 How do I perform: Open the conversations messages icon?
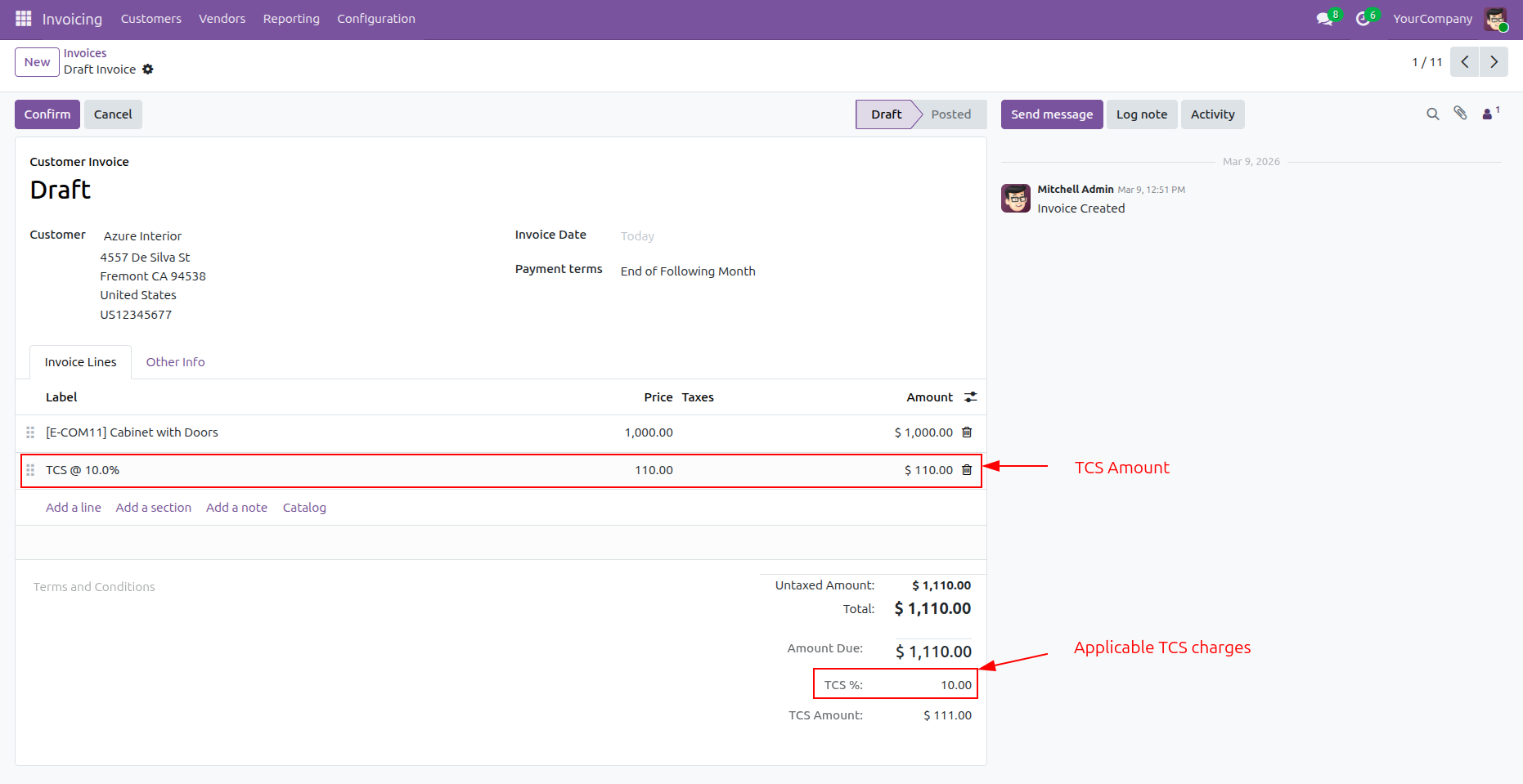point(1324,19)
